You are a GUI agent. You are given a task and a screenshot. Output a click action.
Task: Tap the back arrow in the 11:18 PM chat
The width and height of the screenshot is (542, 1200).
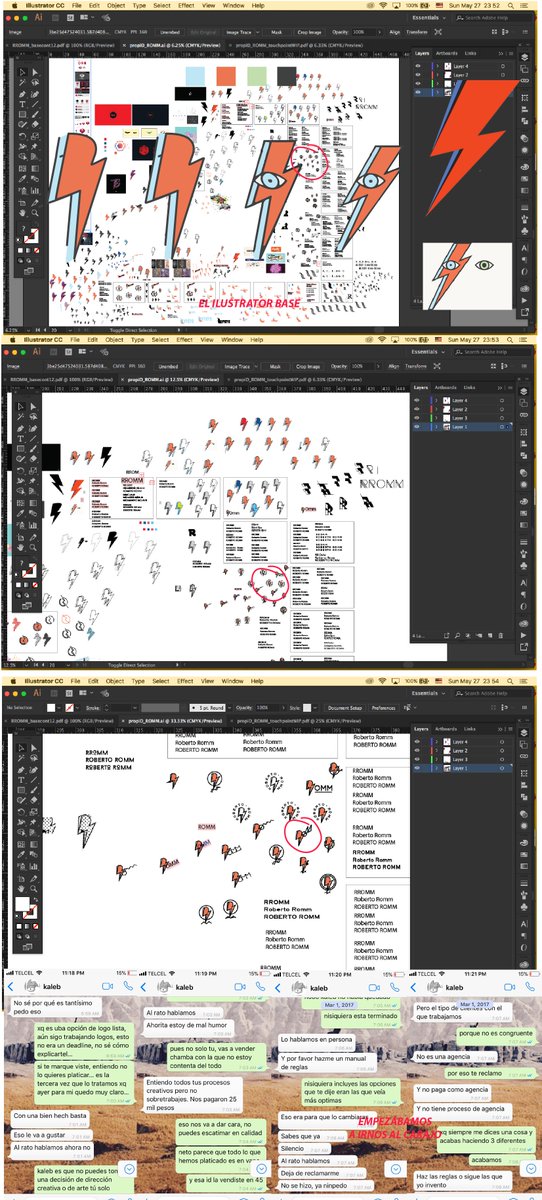[10, 986]
